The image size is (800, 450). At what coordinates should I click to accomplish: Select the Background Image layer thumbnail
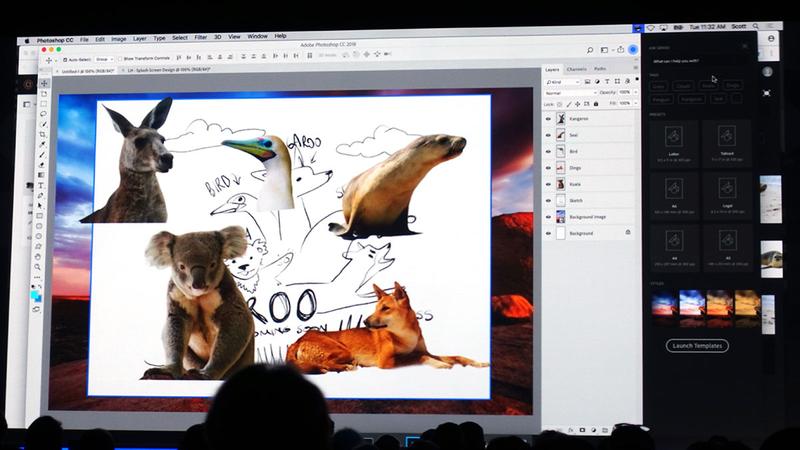tap(560, 217)
